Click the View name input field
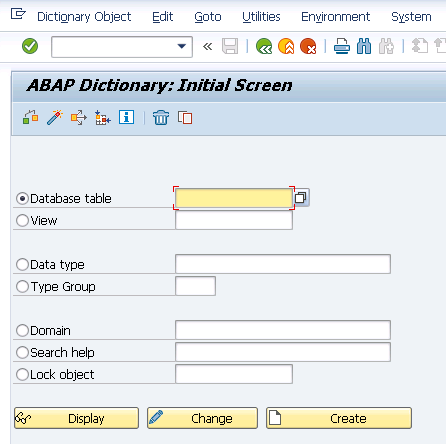Viewport: 446px width, 444px height. (x=234, y=220)
